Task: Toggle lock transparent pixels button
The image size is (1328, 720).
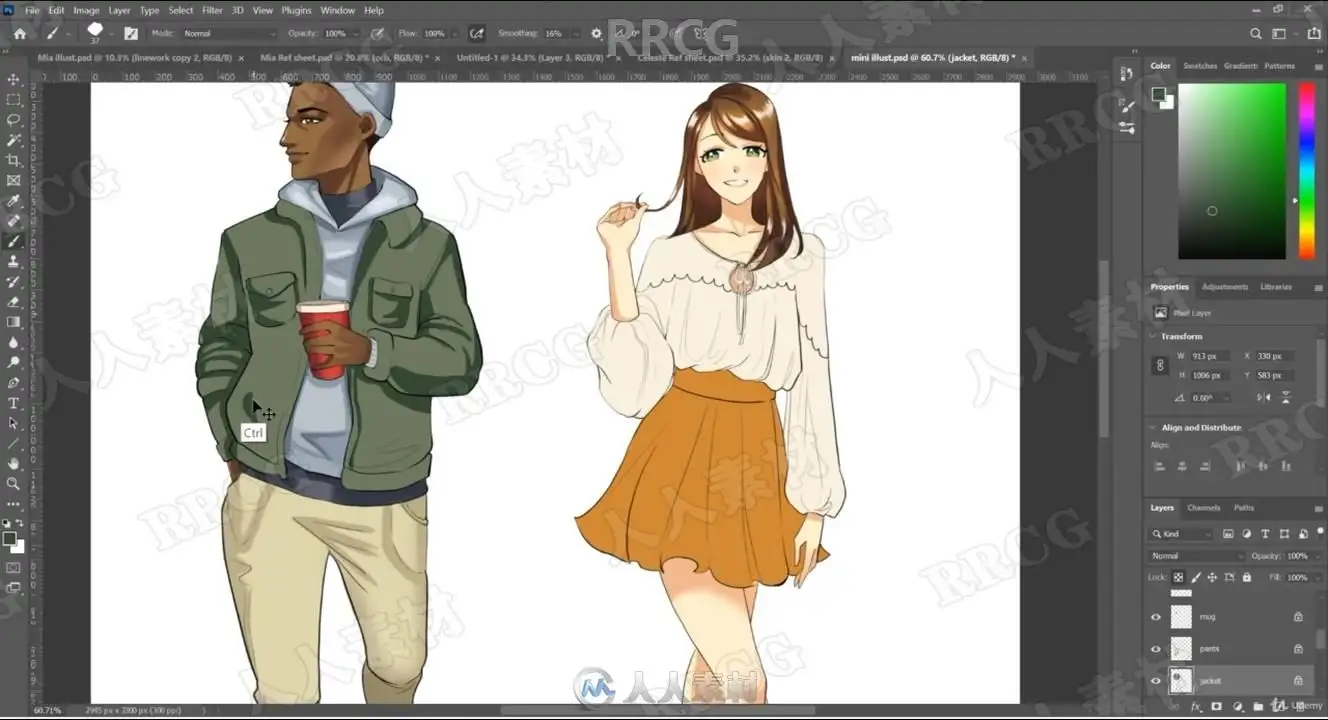Action: click(1178, 577)
